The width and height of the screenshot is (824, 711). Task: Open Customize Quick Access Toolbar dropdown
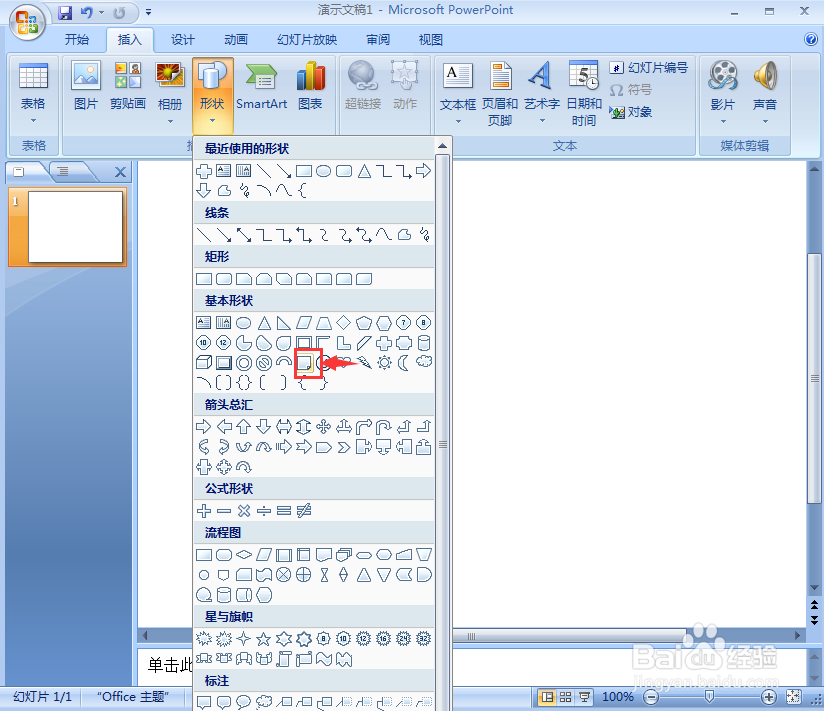[148, 12]
